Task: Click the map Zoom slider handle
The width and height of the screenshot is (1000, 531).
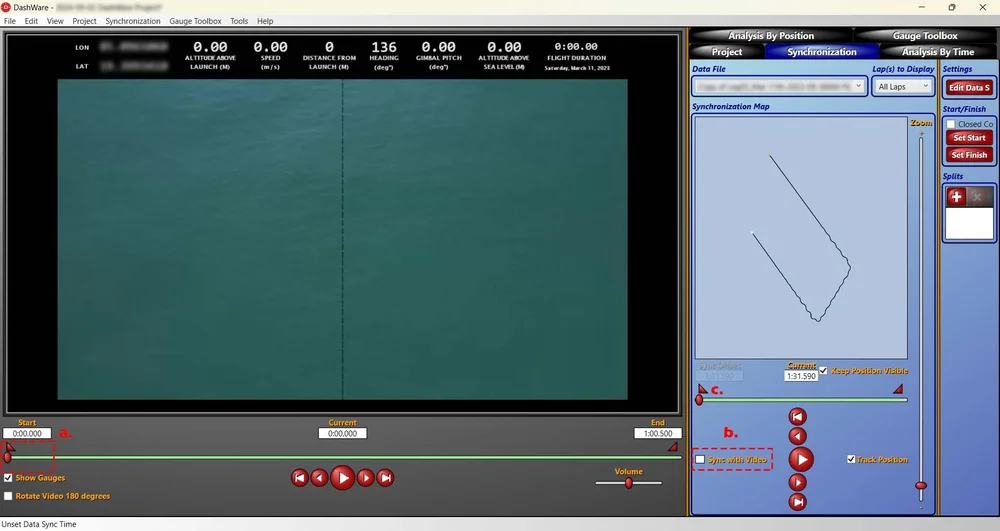Action: click(x=920, y=486)
